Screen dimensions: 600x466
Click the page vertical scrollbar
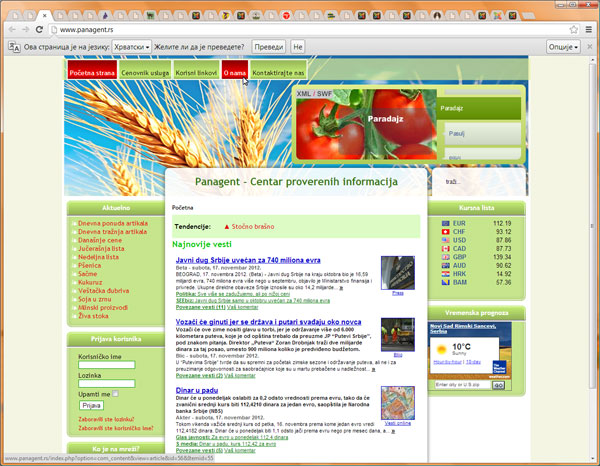[594, 250]
